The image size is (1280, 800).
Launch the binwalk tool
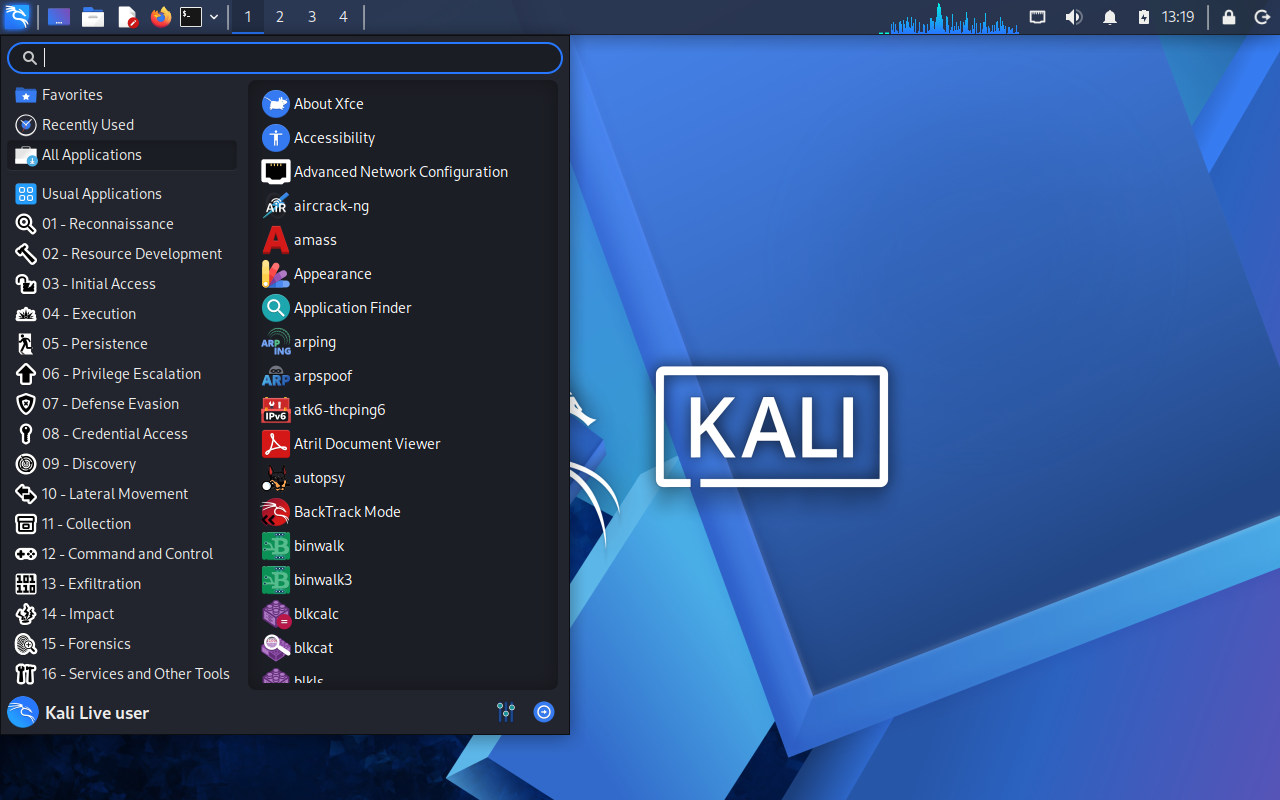(403, 546)
